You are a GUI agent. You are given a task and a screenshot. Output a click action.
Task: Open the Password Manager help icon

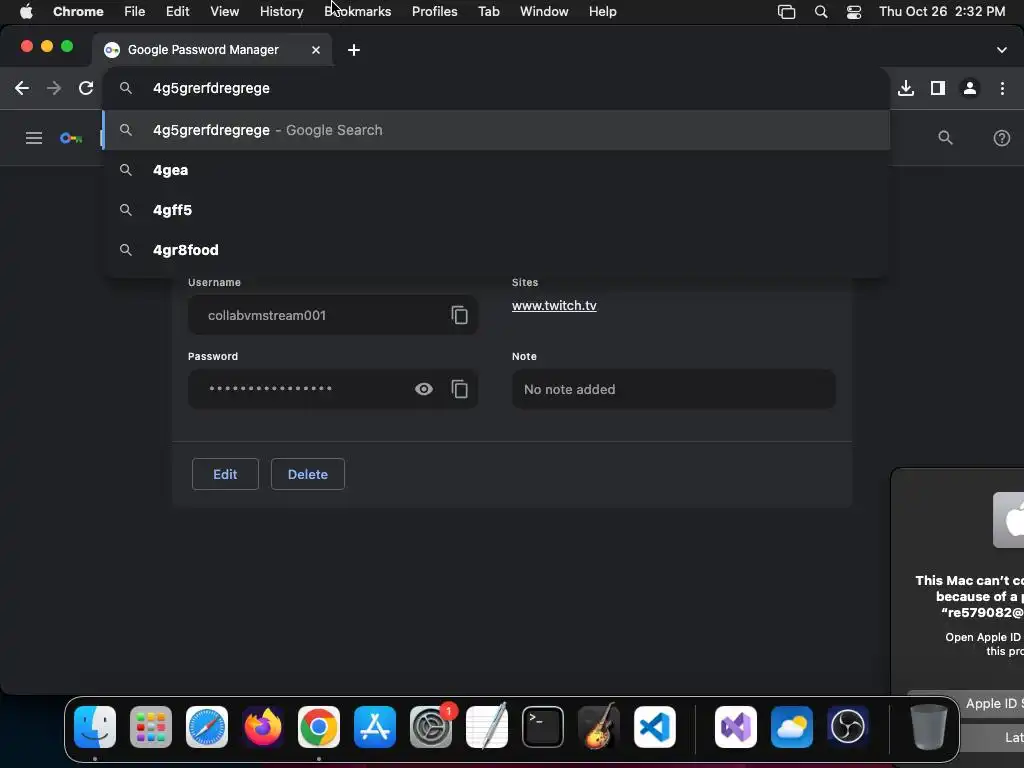point(1001,138)
